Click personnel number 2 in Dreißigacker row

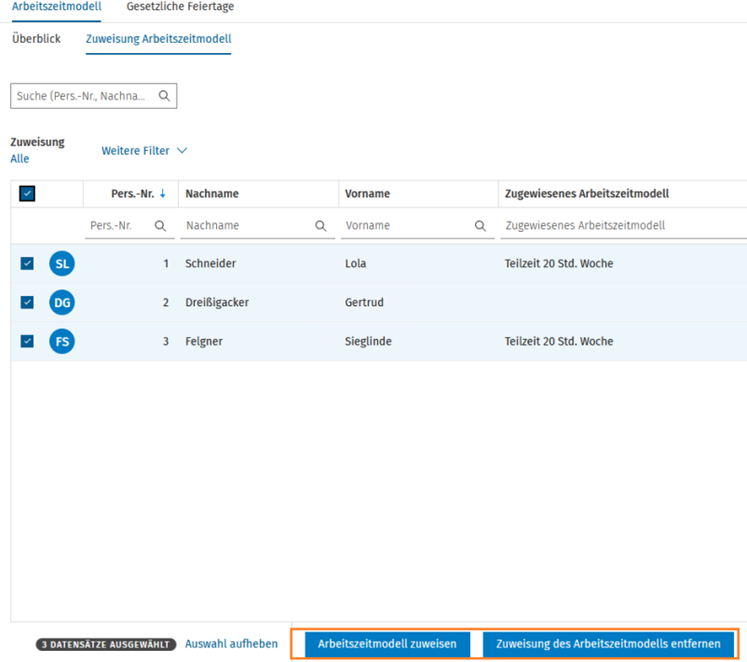click(166, 302)
